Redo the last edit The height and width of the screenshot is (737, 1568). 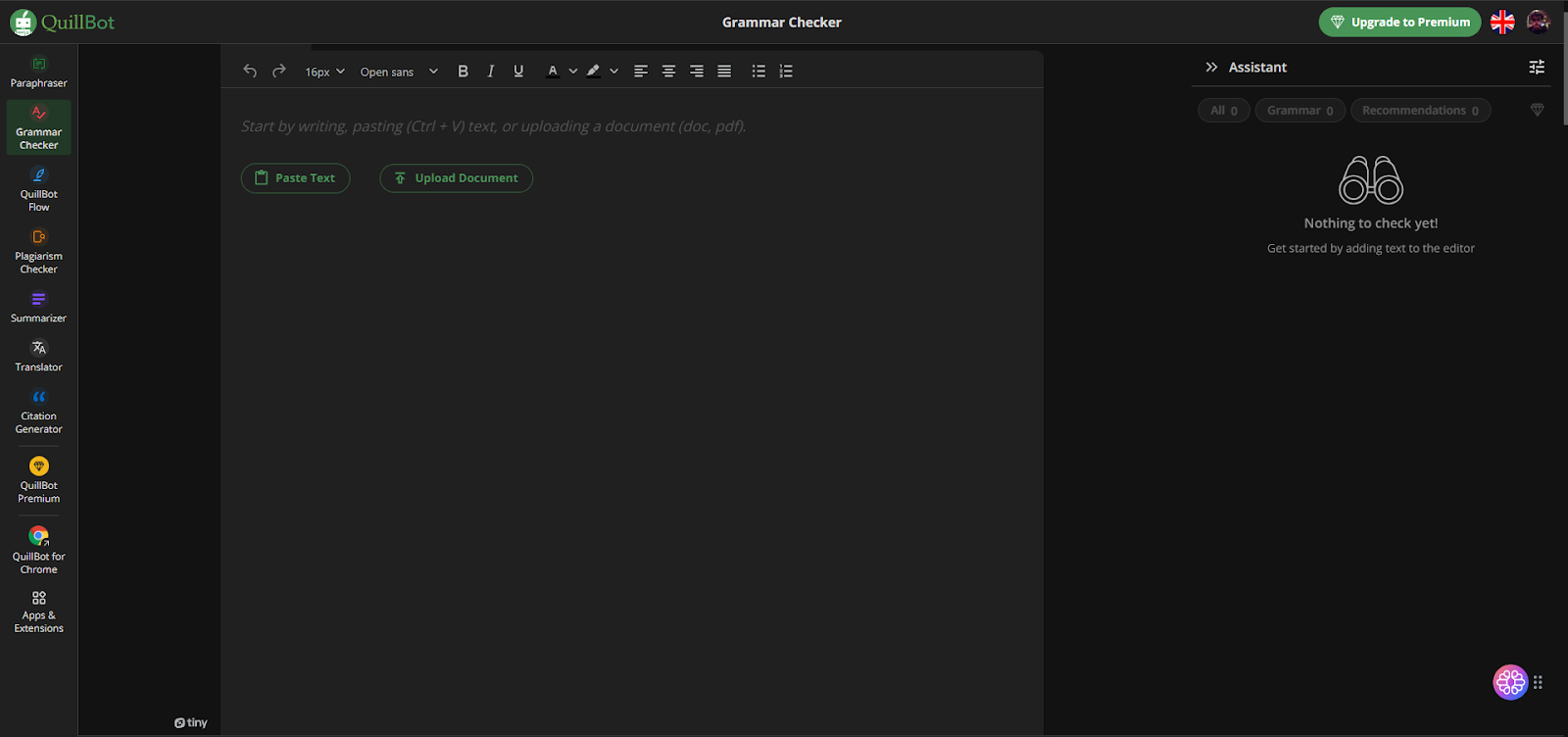[279, 71]
